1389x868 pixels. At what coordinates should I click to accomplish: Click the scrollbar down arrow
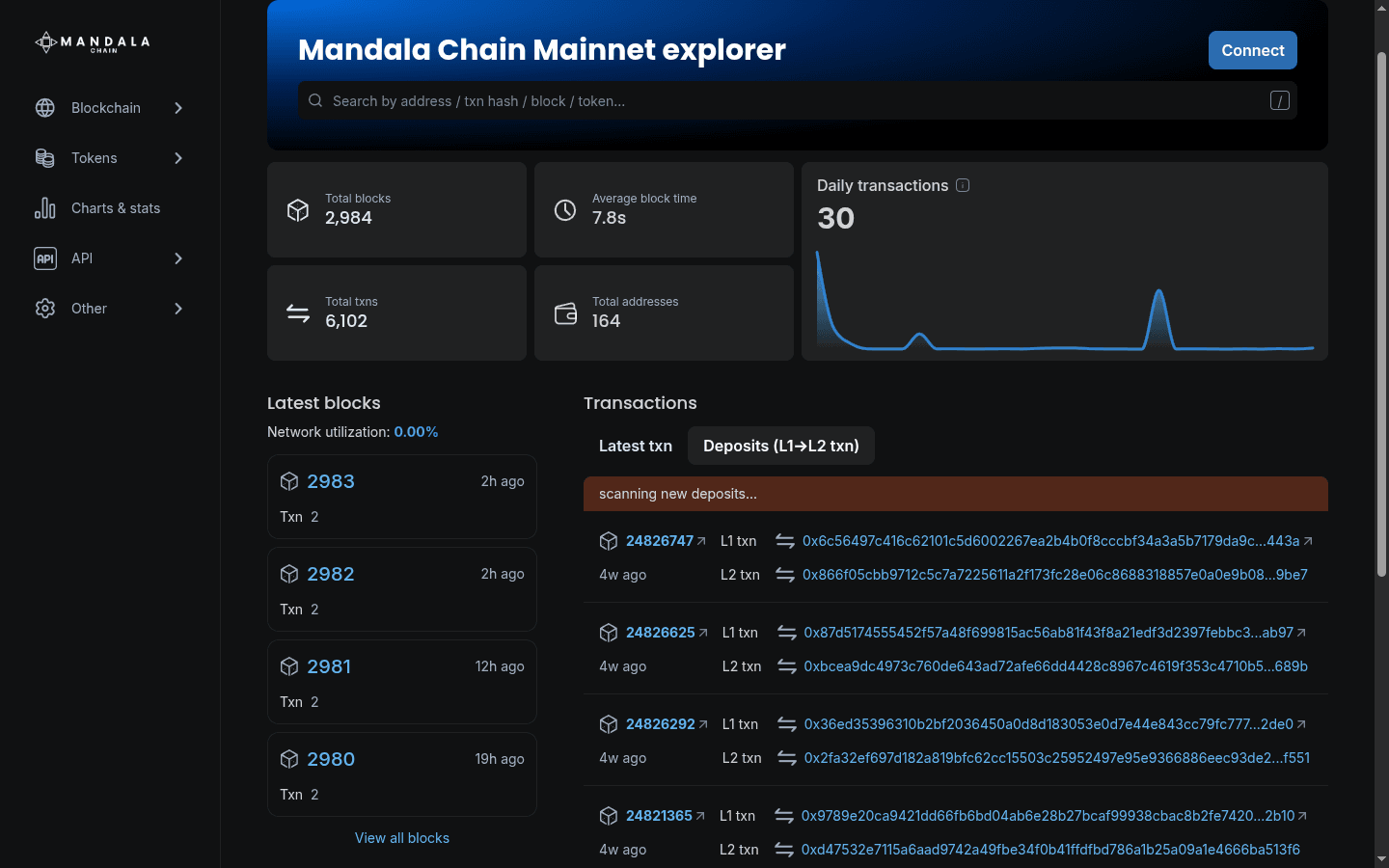(x=1381, y=858)
